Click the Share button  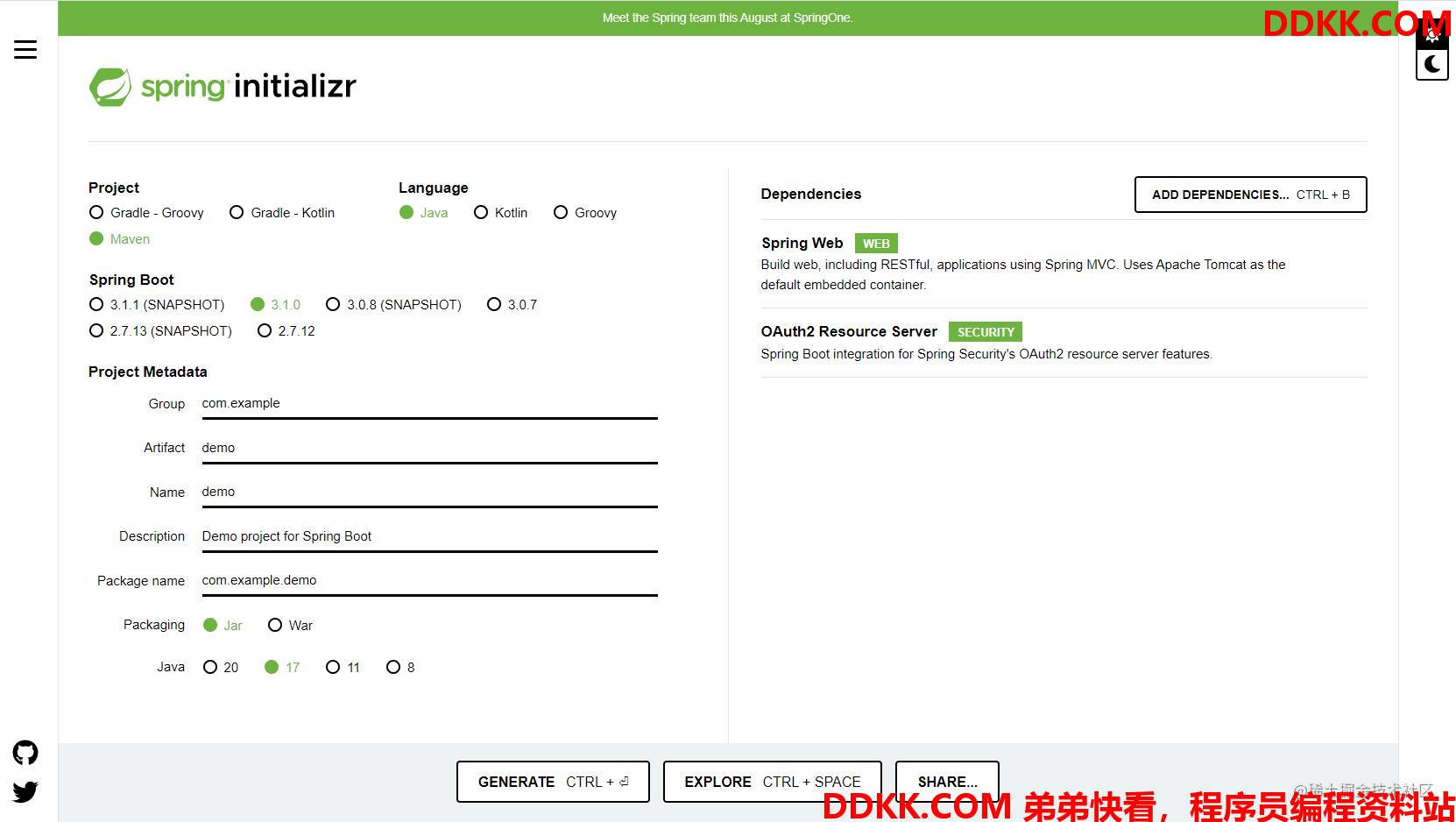point(947,782)
